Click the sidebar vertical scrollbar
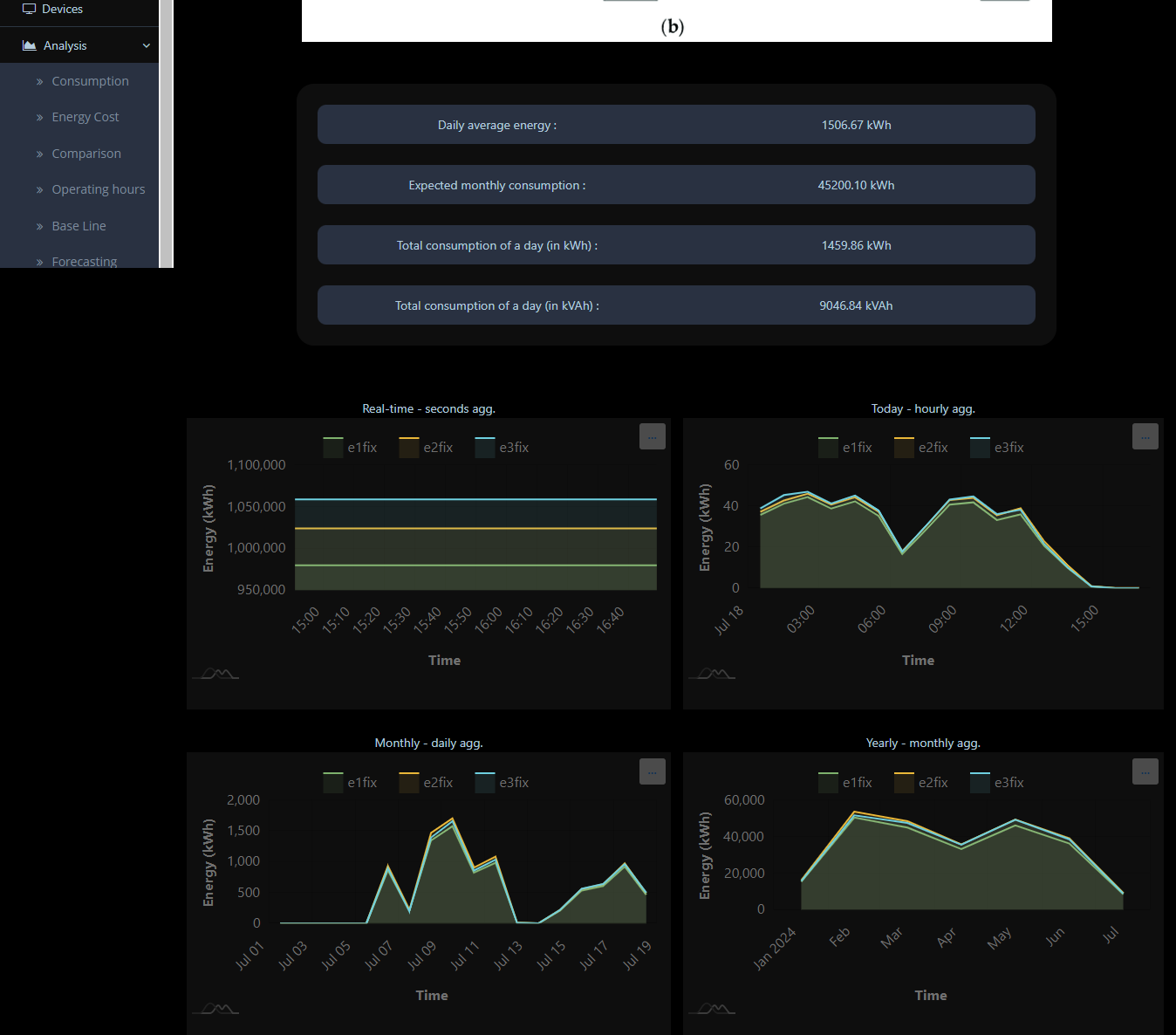 pyautogui.click(x=166, y=131)
